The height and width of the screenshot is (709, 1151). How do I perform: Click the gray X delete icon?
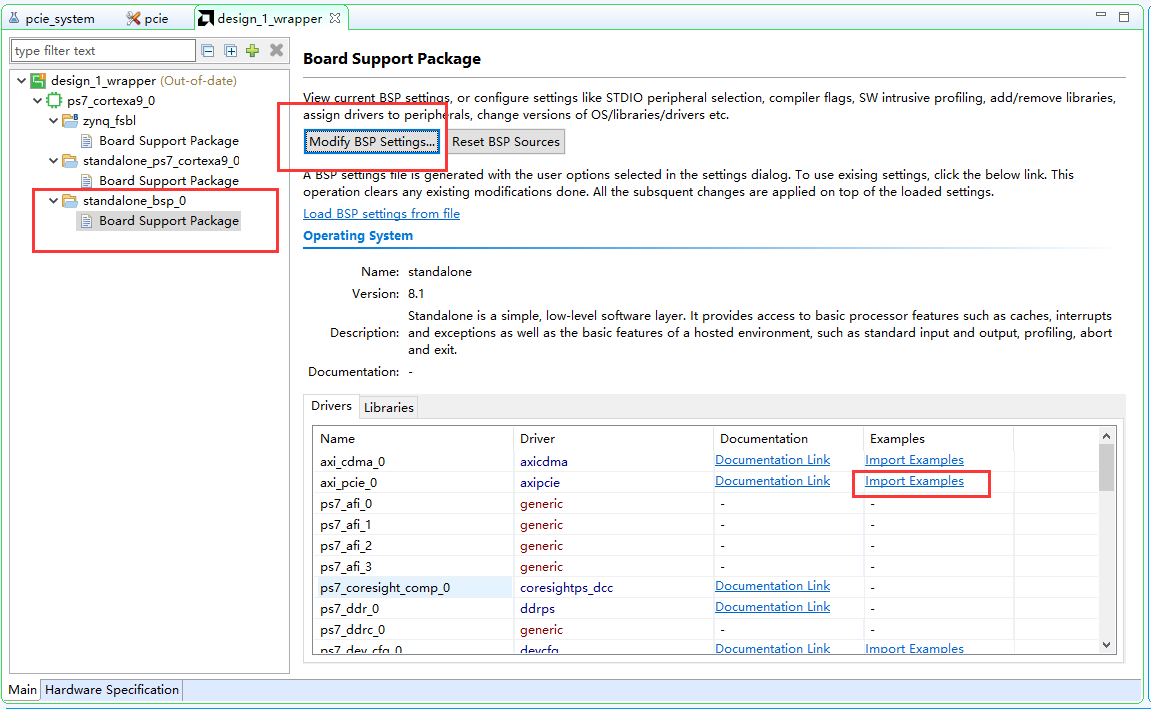(x=276, y=50)
